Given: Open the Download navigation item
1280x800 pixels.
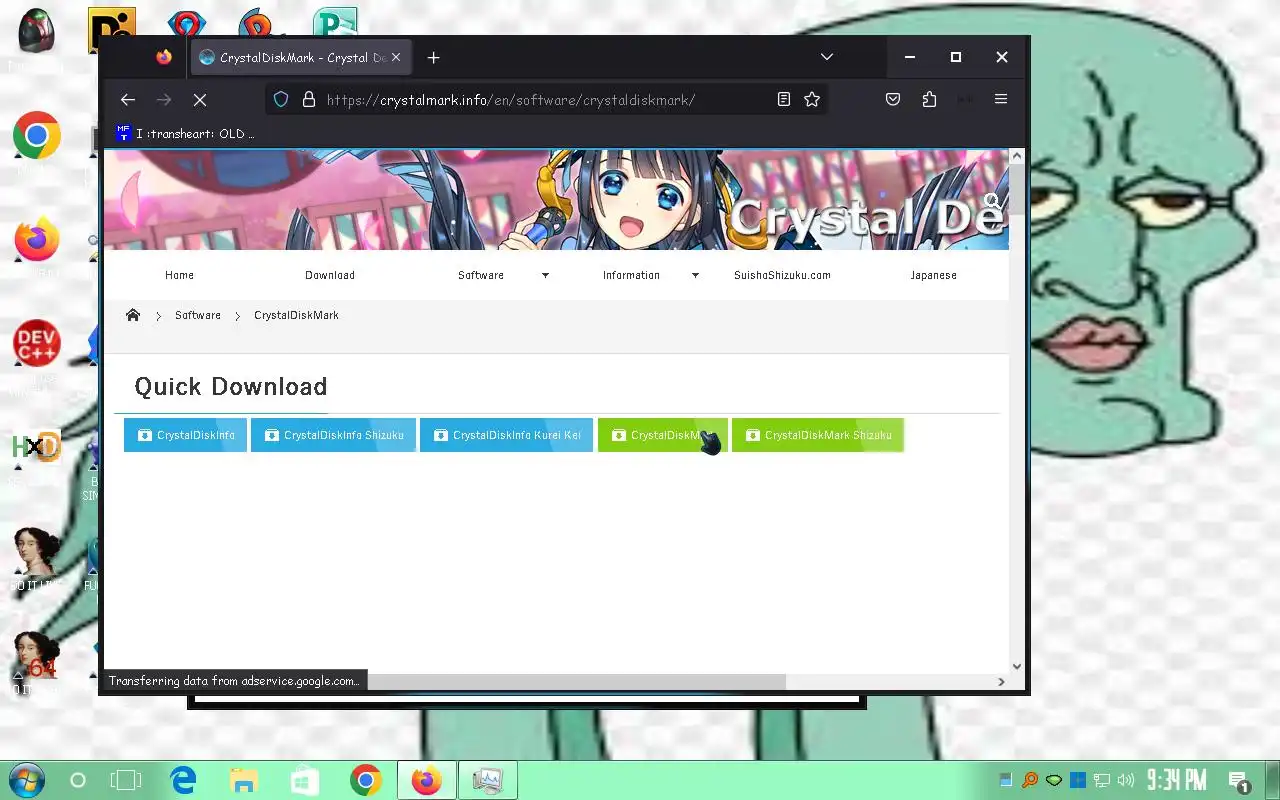Looking at the screenshot, I should (x=330, y=275).
